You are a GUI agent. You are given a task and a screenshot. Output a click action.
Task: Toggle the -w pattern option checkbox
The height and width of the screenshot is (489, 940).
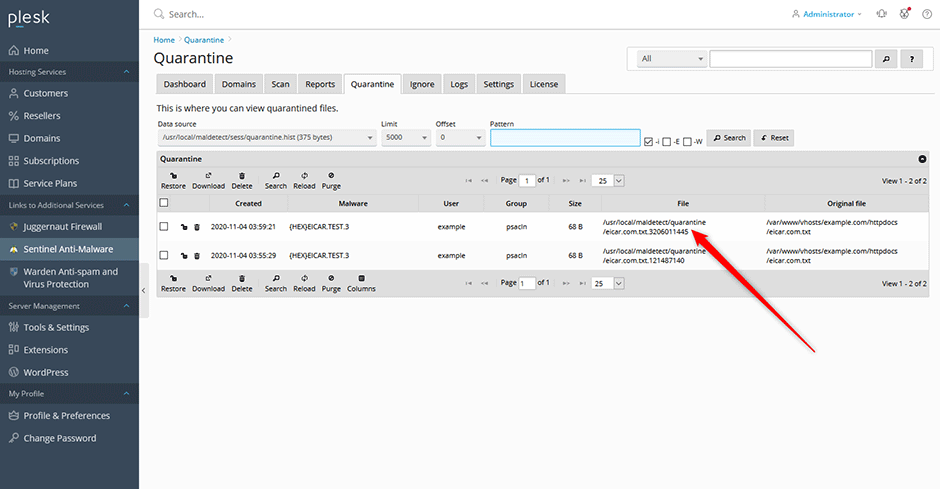pos(688,142)
